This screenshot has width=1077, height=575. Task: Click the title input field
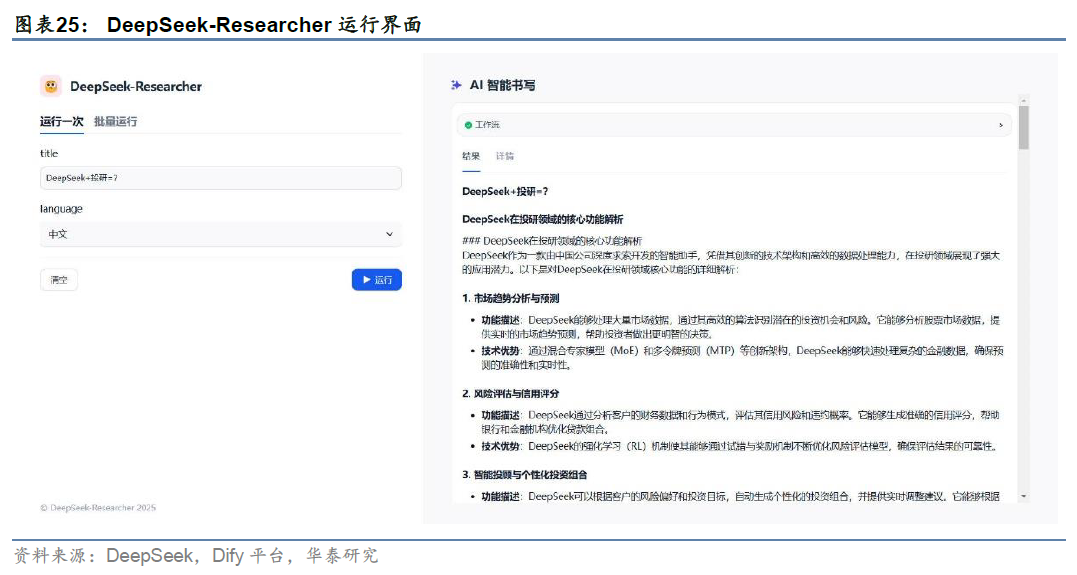(220, 178)
